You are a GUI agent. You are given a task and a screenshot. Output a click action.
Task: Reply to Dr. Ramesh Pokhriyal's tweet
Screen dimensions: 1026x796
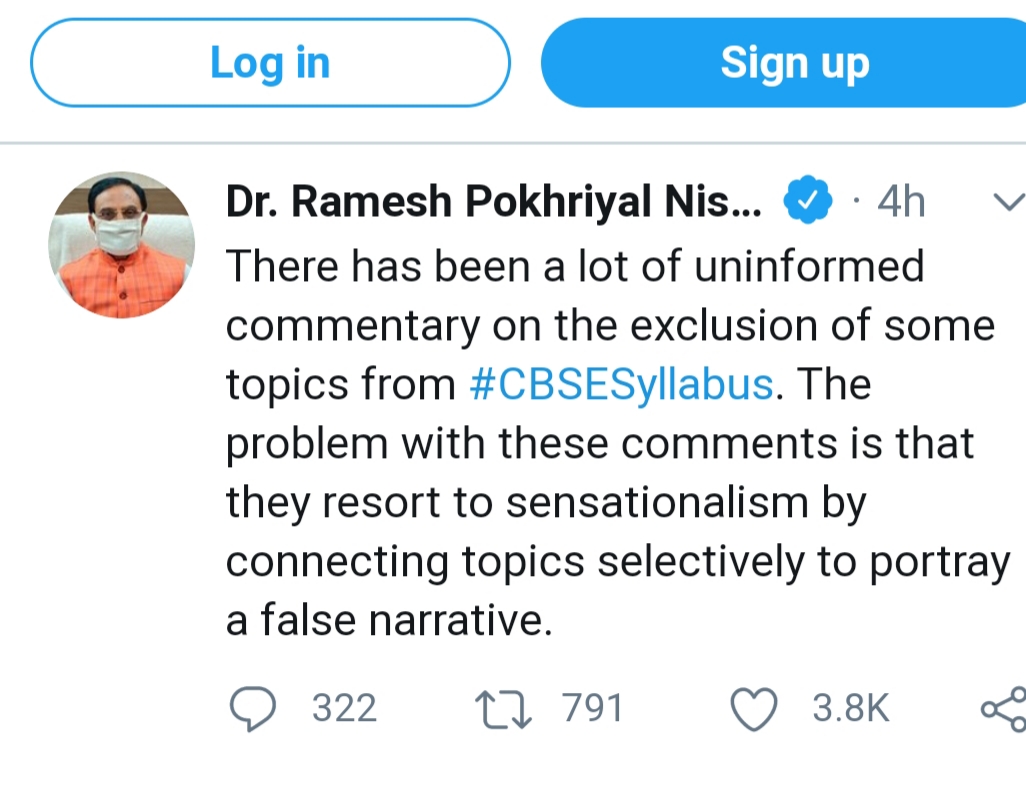(x=253, y=709)
